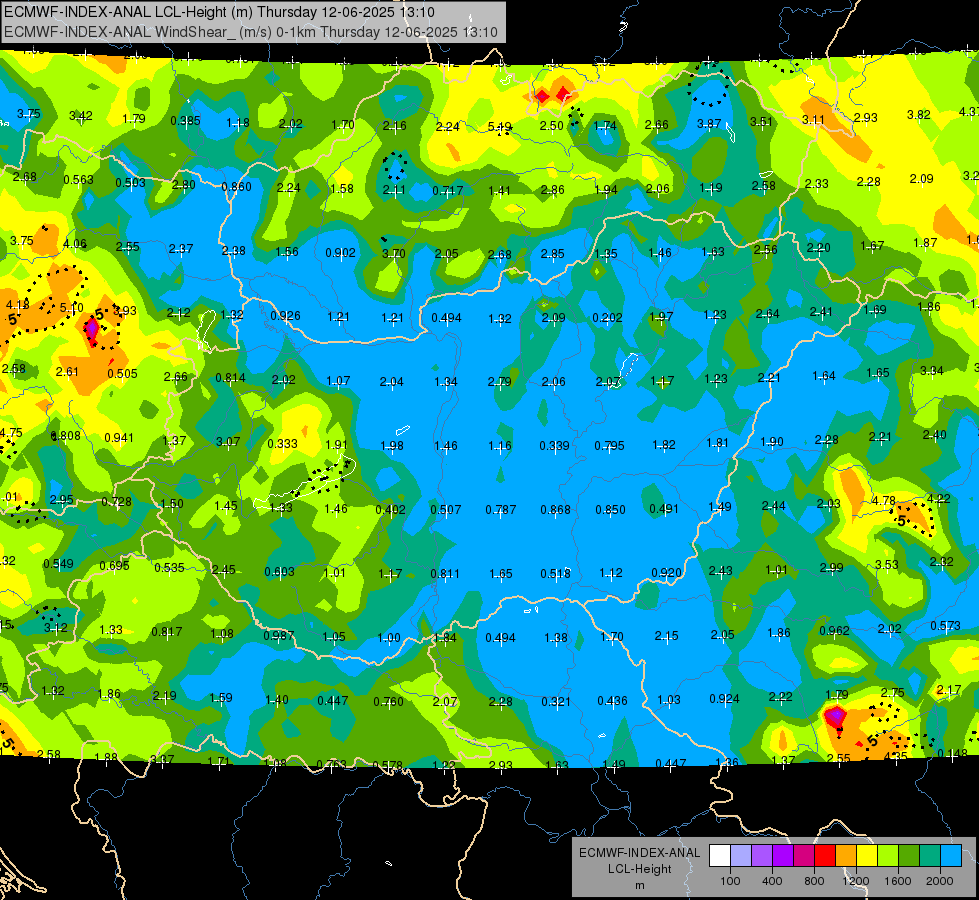Click the wind shear value 0.518
979x900 pixels.
tap(555, 573)
